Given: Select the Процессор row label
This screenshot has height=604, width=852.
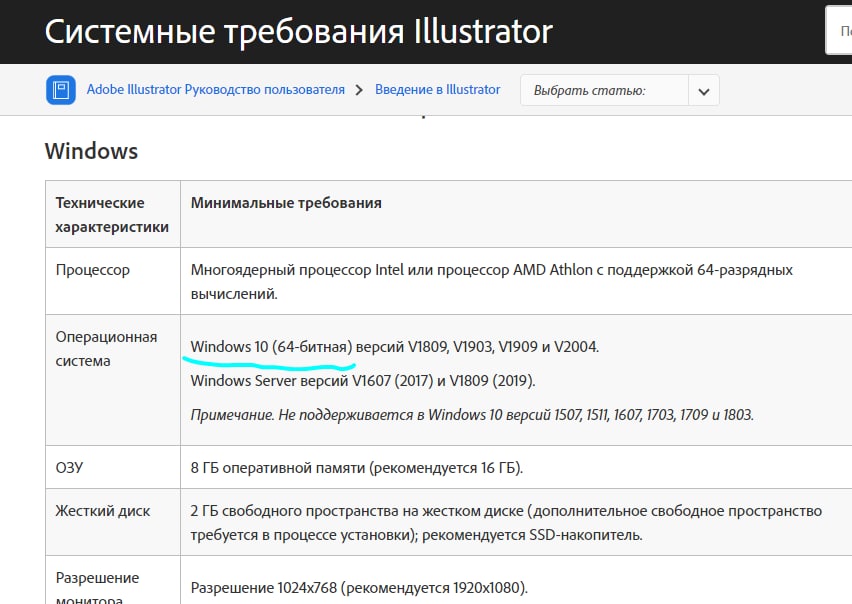Looking at the screenshot, I should (x=92, y=270).
